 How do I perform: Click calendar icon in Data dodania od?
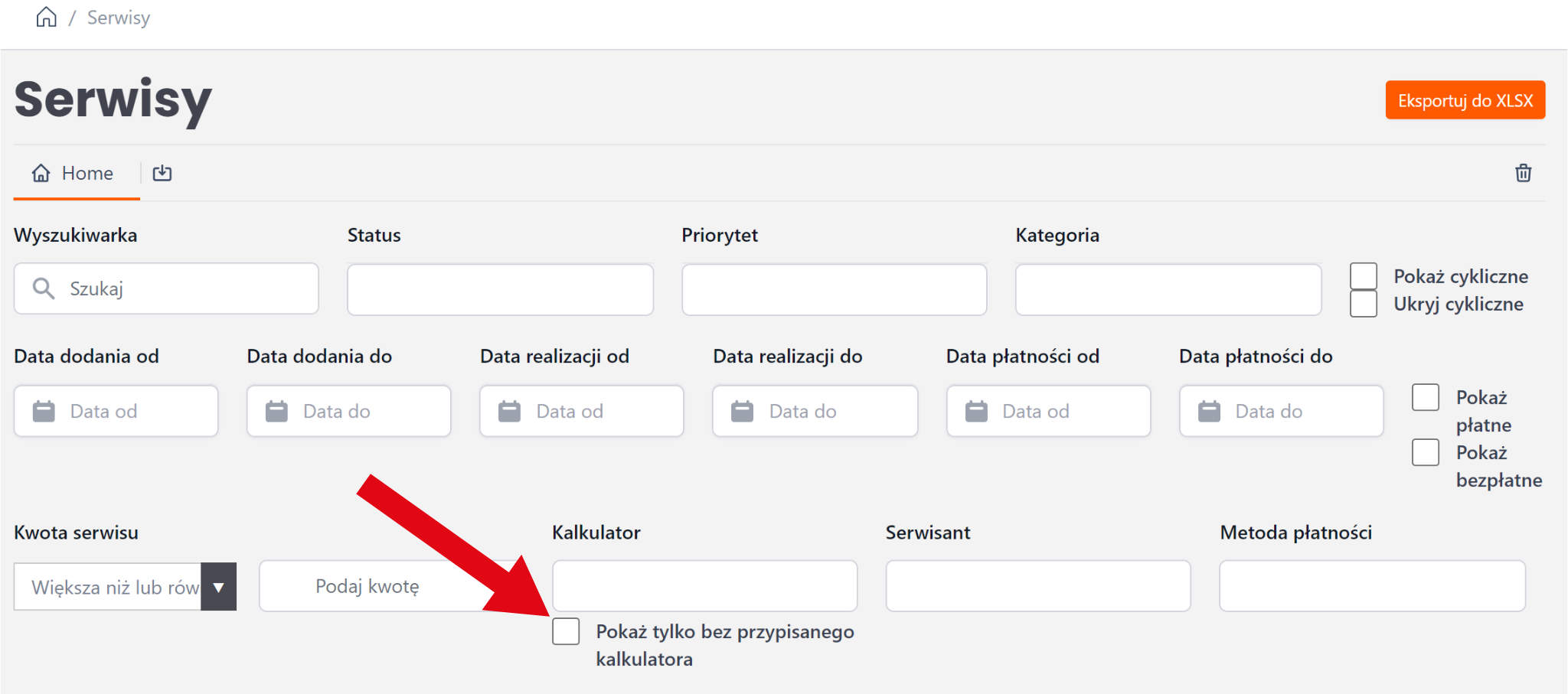(44, 411)
